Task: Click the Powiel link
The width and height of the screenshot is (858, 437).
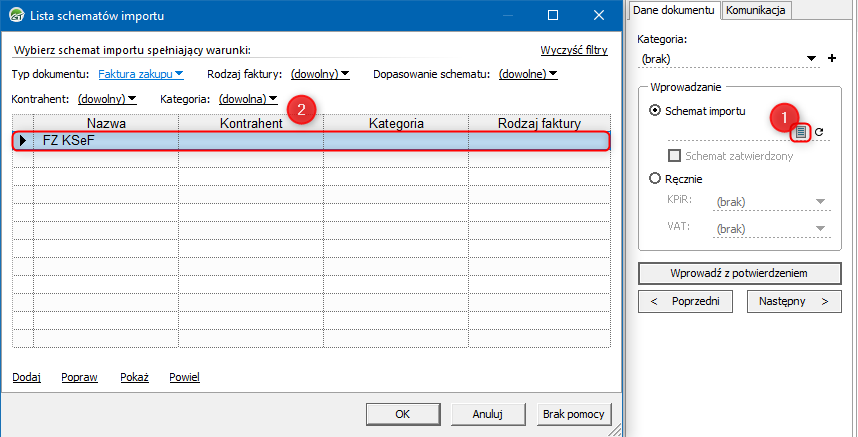Action: coord(184,377)
